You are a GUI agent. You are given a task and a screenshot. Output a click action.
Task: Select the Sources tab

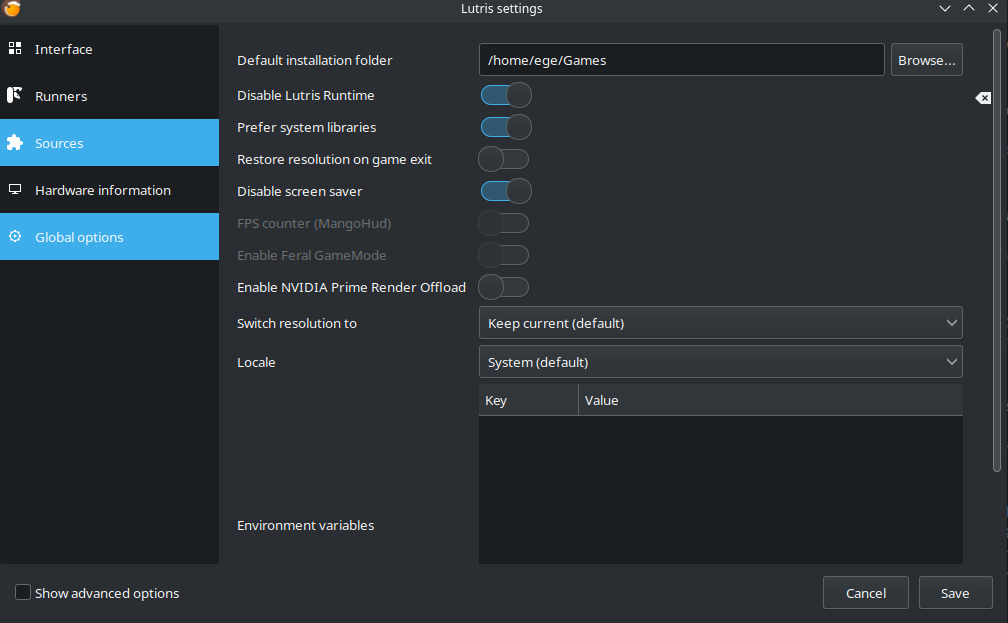(x=109, y=143)
